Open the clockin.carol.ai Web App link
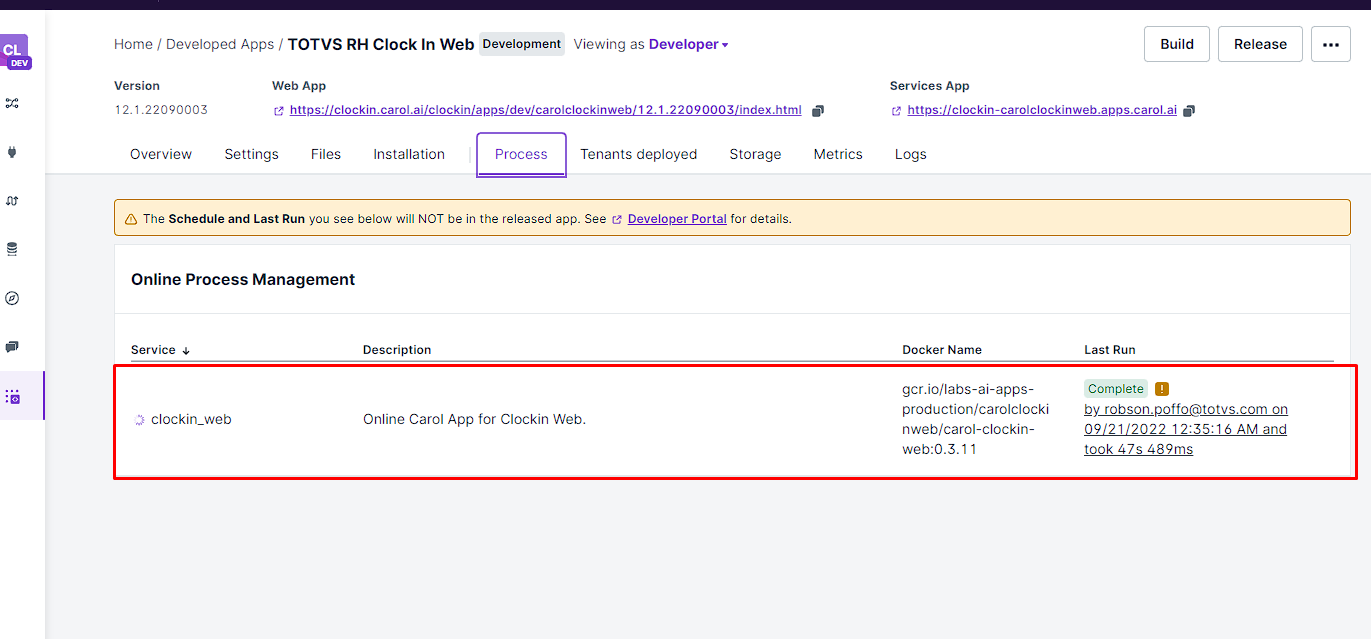This screenshot has width=1371, height=639. 546,111
